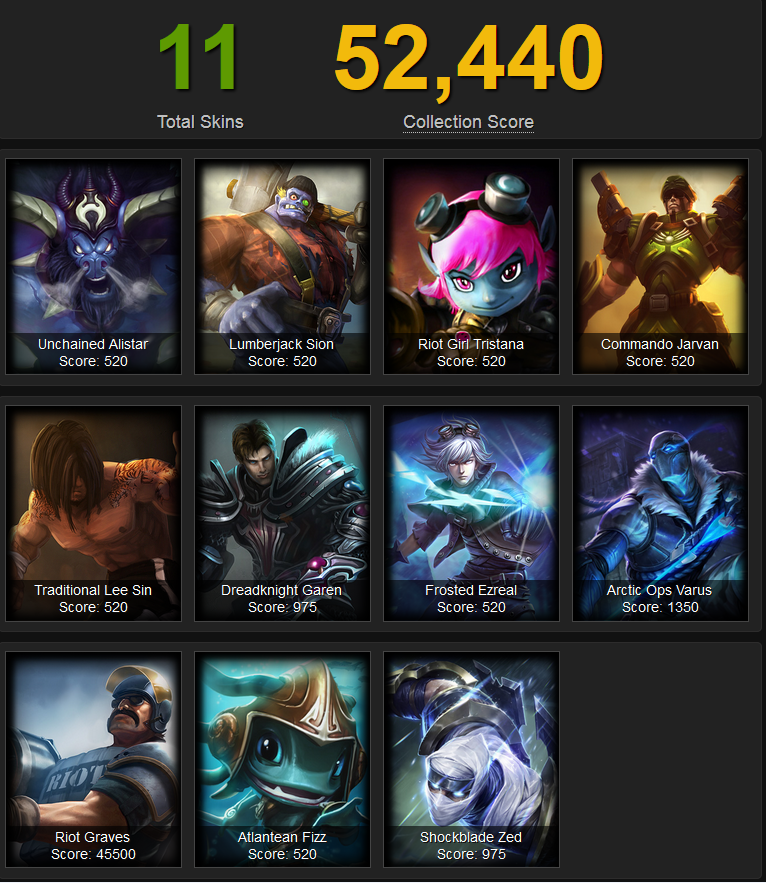Image resolution: width=766 pixels, height=883 pixels.
Task: Open the Unchained Alistar skin card
Action: pos(93,266)
